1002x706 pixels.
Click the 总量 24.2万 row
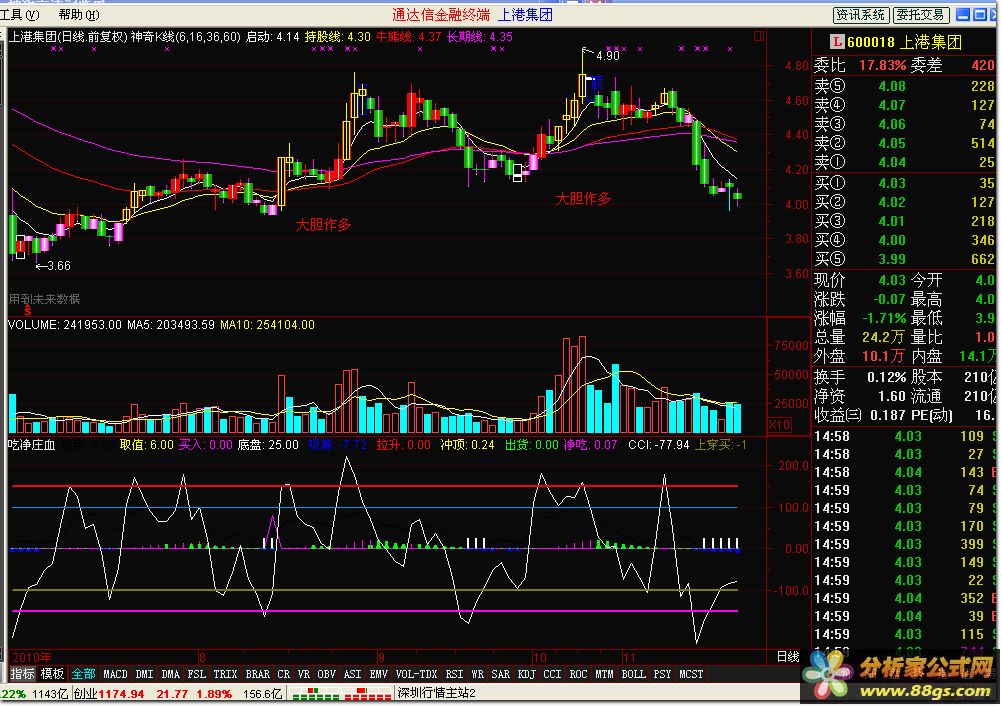pyautogui.click(x=859, y=337)
